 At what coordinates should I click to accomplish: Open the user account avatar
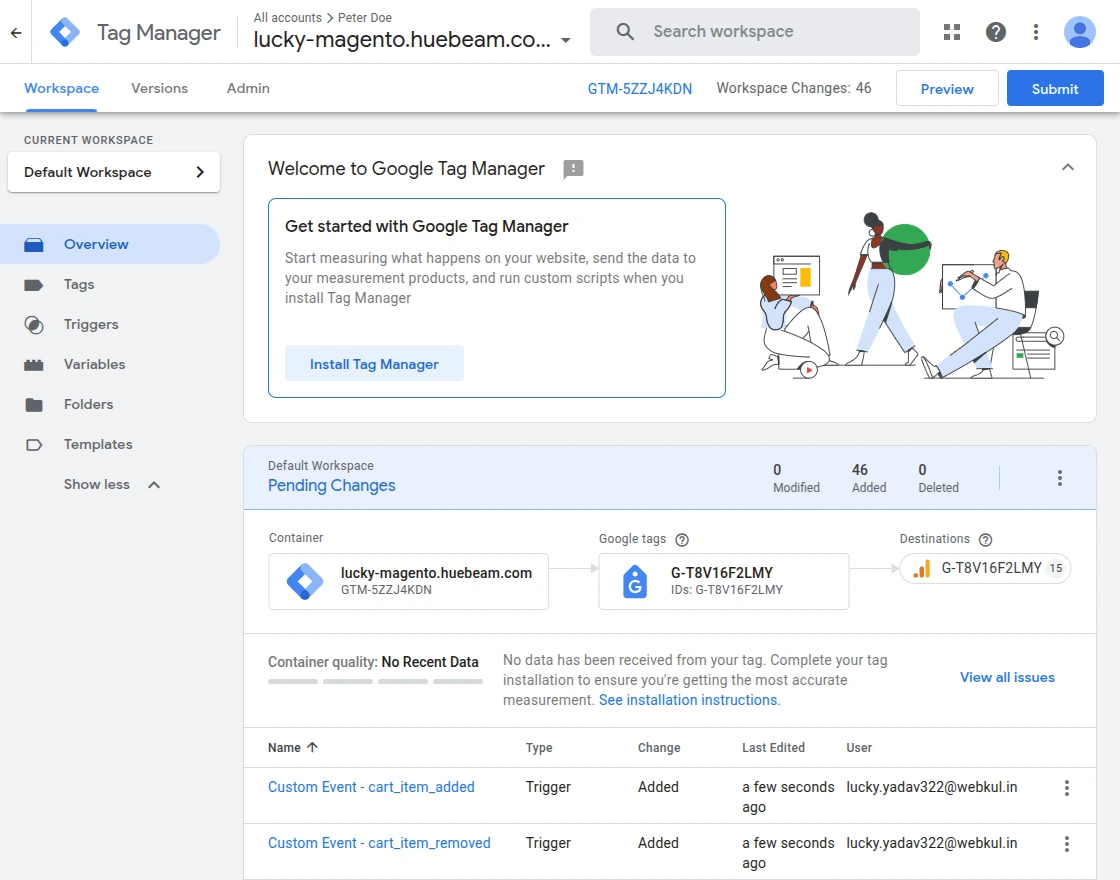(x=1079, y=32)
